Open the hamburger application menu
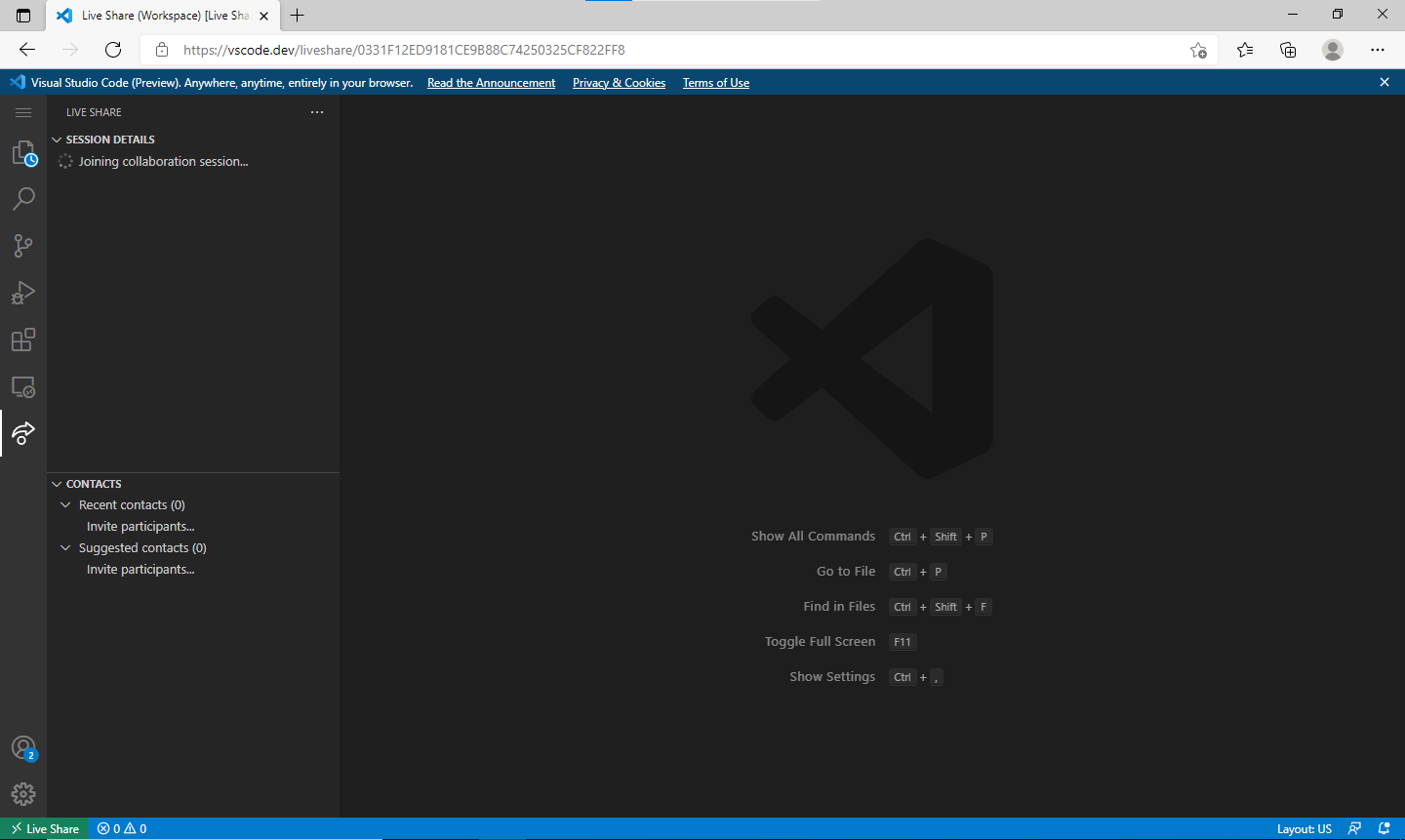This screenshot has height=840, width=1405. coord(23,112)
